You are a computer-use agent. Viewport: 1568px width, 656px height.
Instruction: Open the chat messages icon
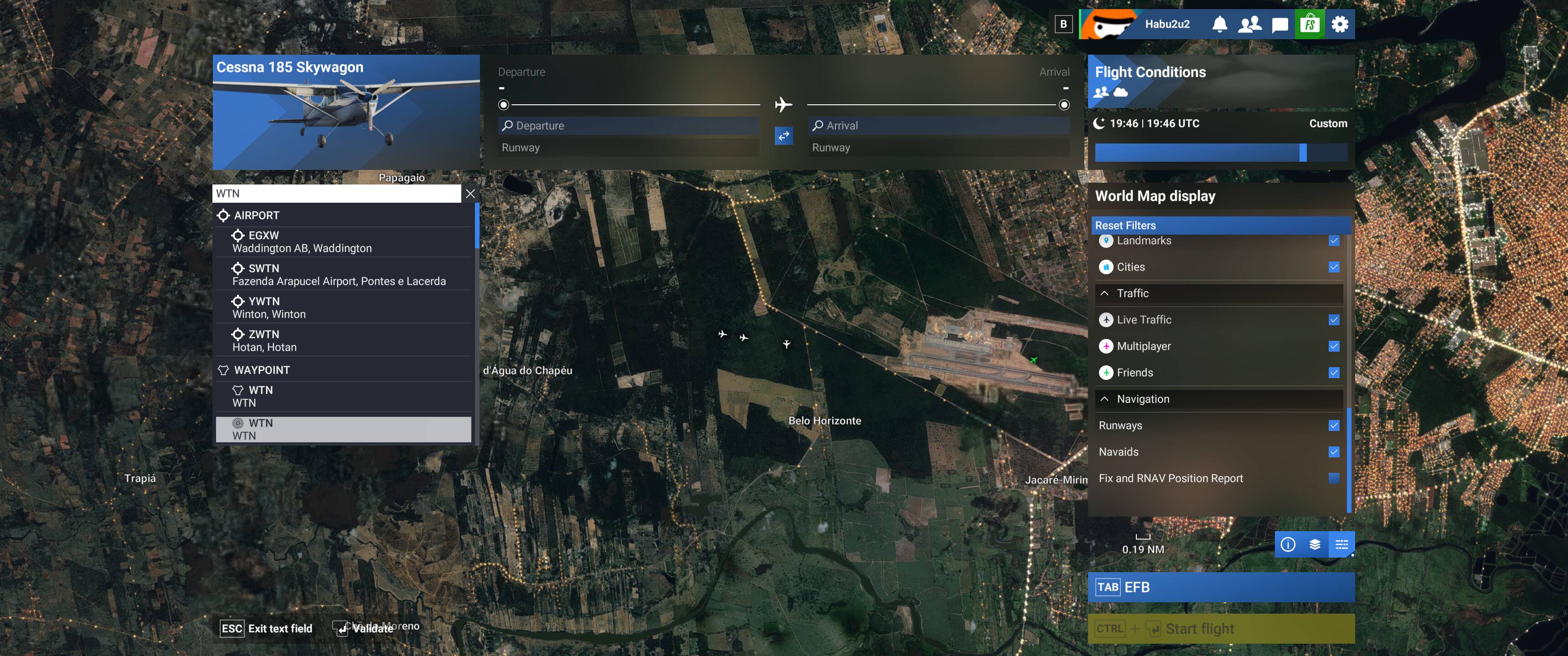pyautogui.click(x=1280, y=24)
